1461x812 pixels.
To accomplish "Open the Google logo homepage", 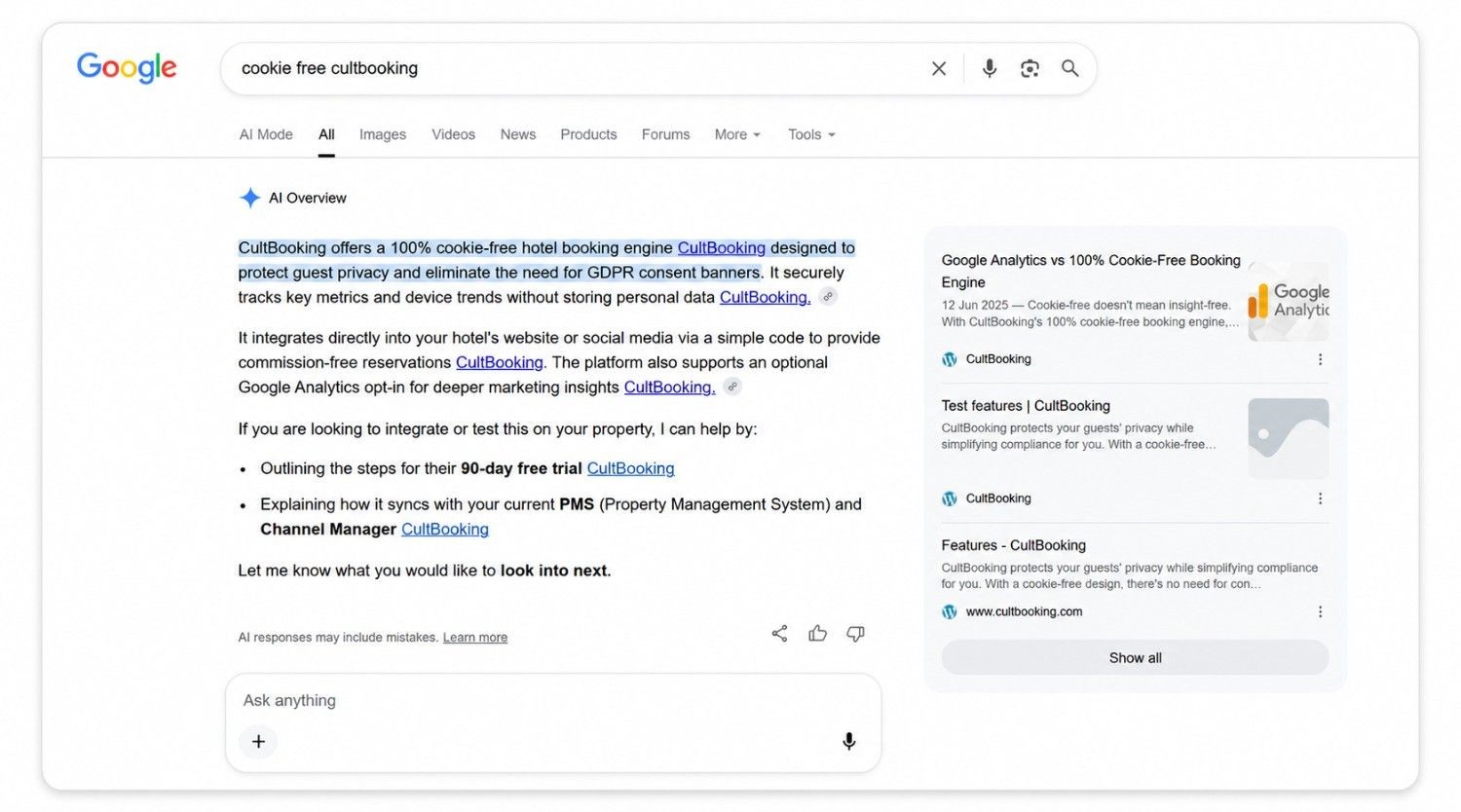I will click(127, 67).
